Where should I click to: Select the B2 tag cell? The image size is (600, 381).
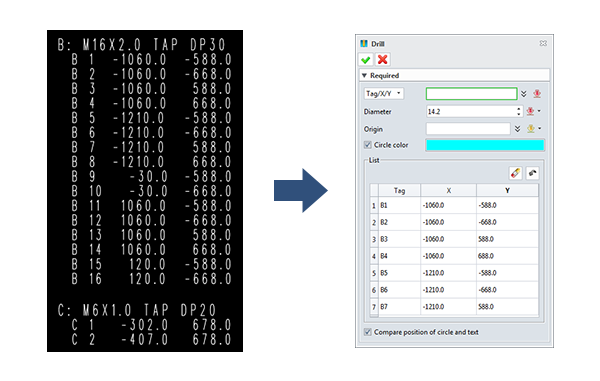coord(399,222)
